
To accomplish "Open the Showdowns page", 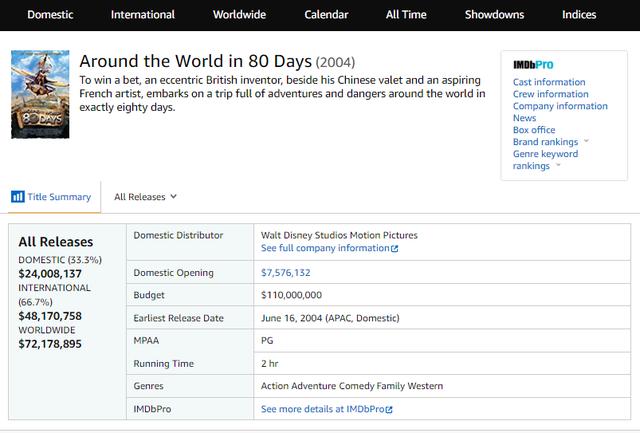I will tap(494, 15).
